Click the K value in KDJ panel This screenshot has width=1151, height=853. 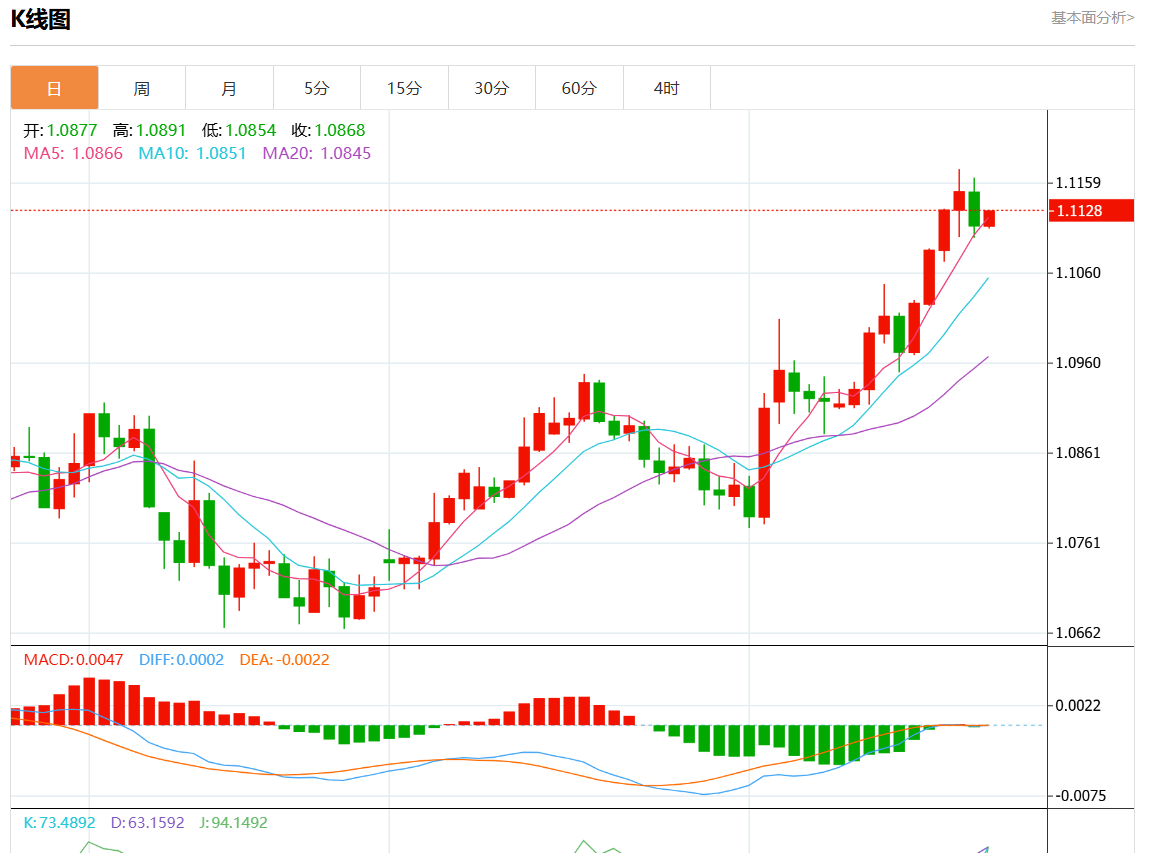[x=59, y=823]
